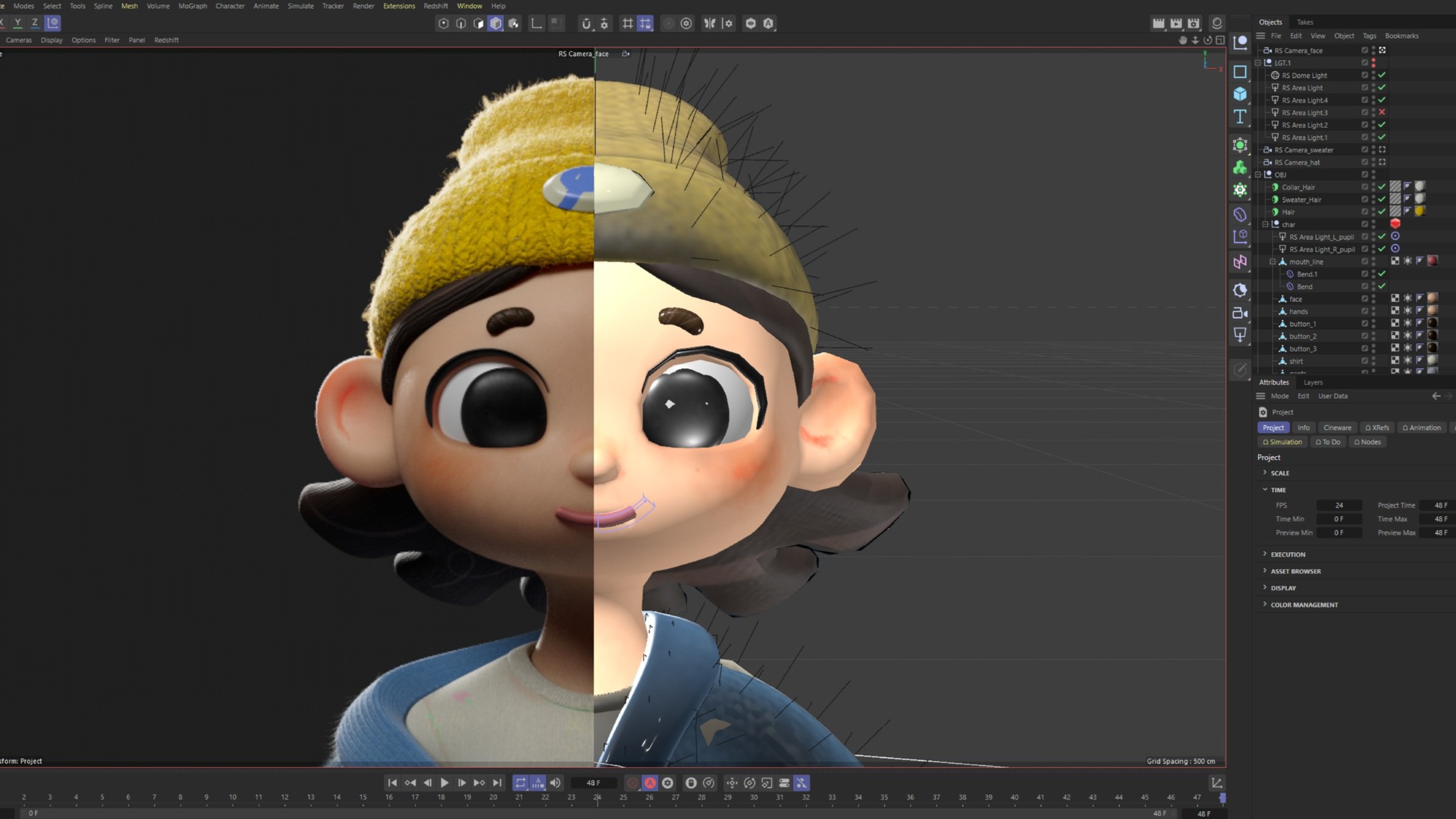Disable the RS Dome Light checkmark

[1382, 75]
